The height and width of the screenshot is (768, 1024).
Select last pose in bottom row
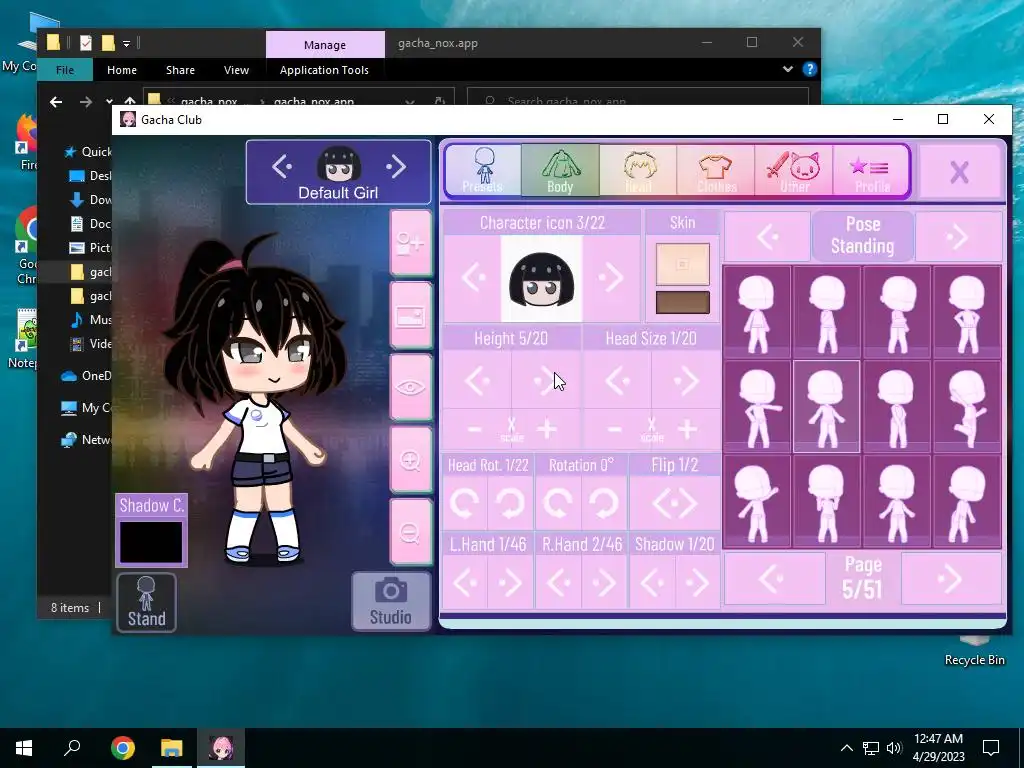(x=967, y=501)
